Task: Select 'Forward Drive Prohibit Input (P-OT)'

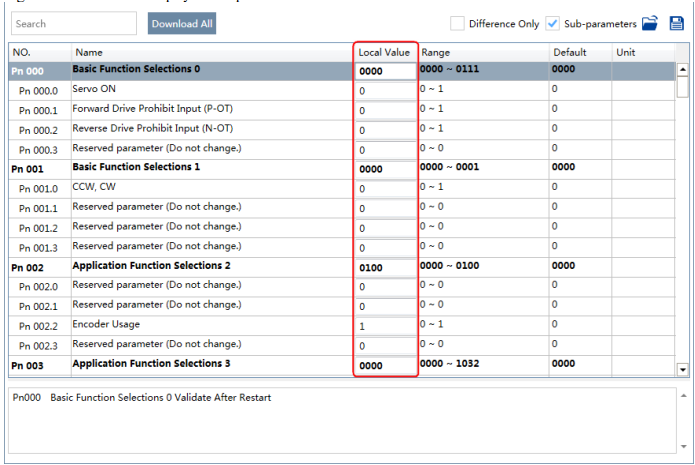Action: coord(152,109)
